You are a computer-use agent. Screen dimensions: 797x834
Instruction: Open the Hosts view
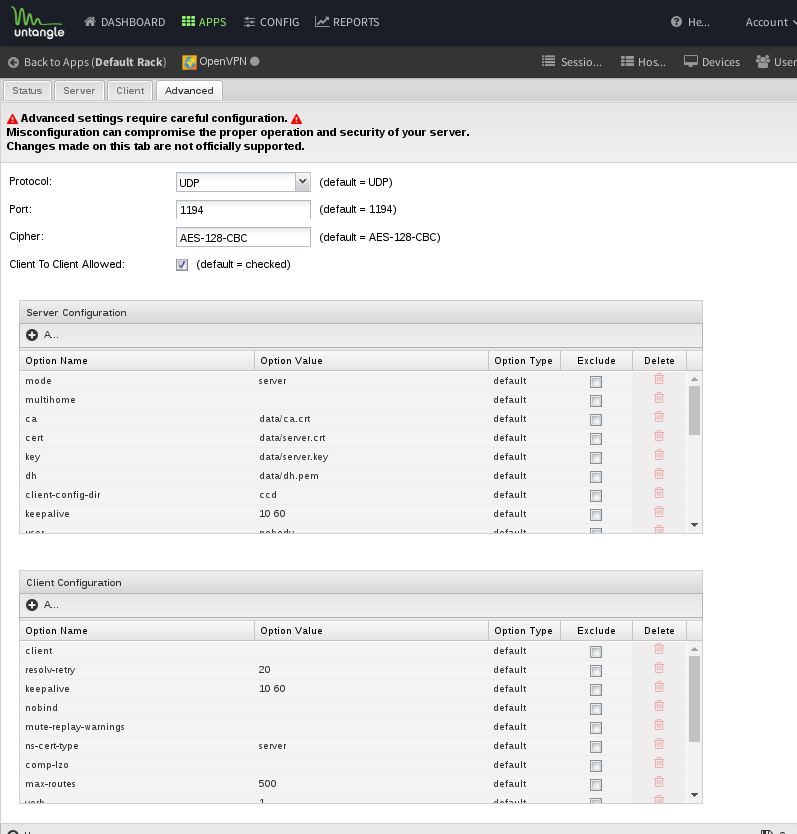click(643, 62)
